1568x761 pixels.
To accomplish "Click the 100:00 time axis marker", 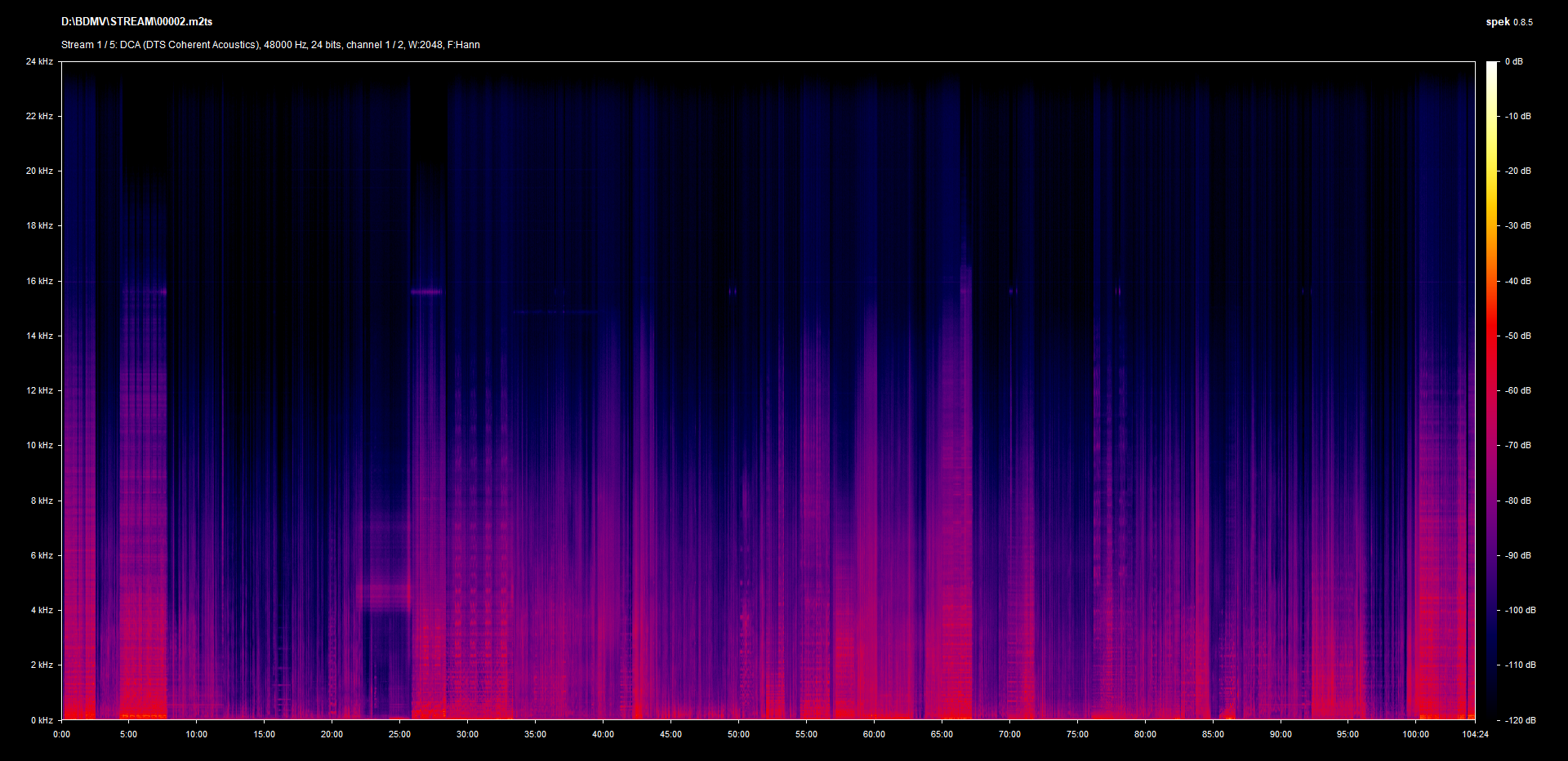I will coord(1415,734).
